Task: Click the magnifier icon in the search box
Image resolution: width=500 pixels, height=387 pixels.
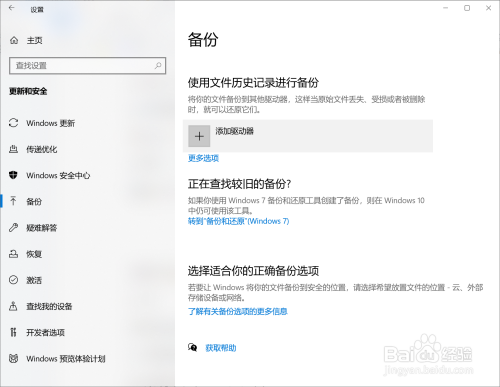Action: pyautogui.click(x=158, y=65)
